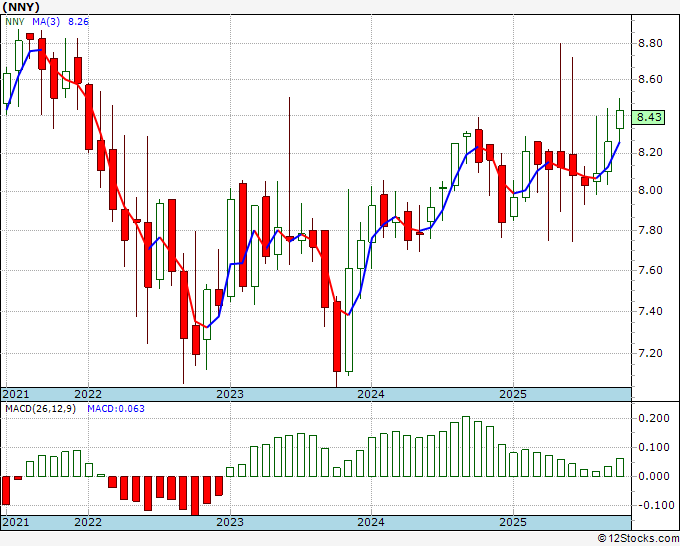Click the 8.00 price axis label
The height and width of the screenshot is (546, 680).
click(650, 190)
